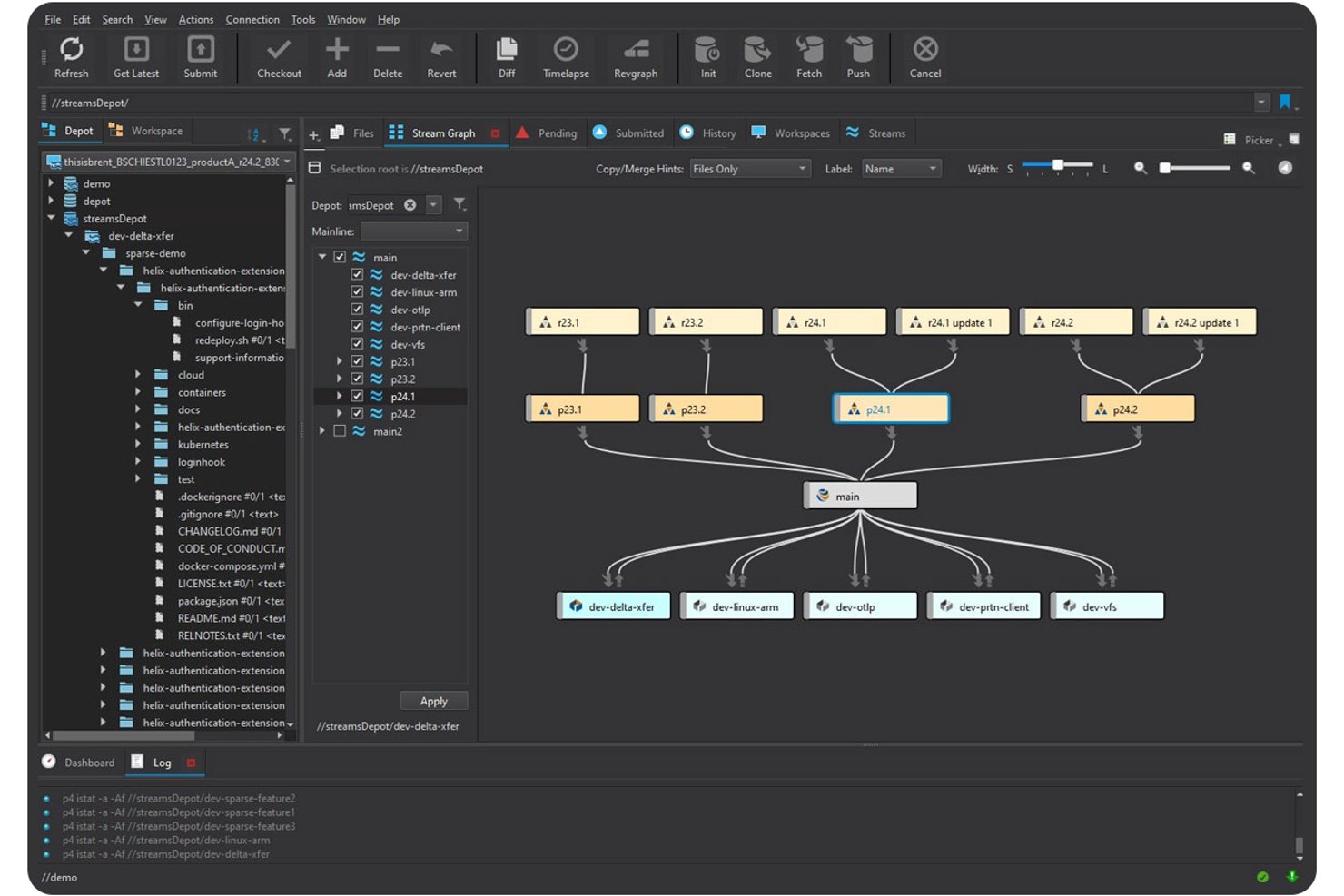Select the r24.1 update 1 graph node
The height and width of the screenshot is (896, 1344).
click(953, 321)
